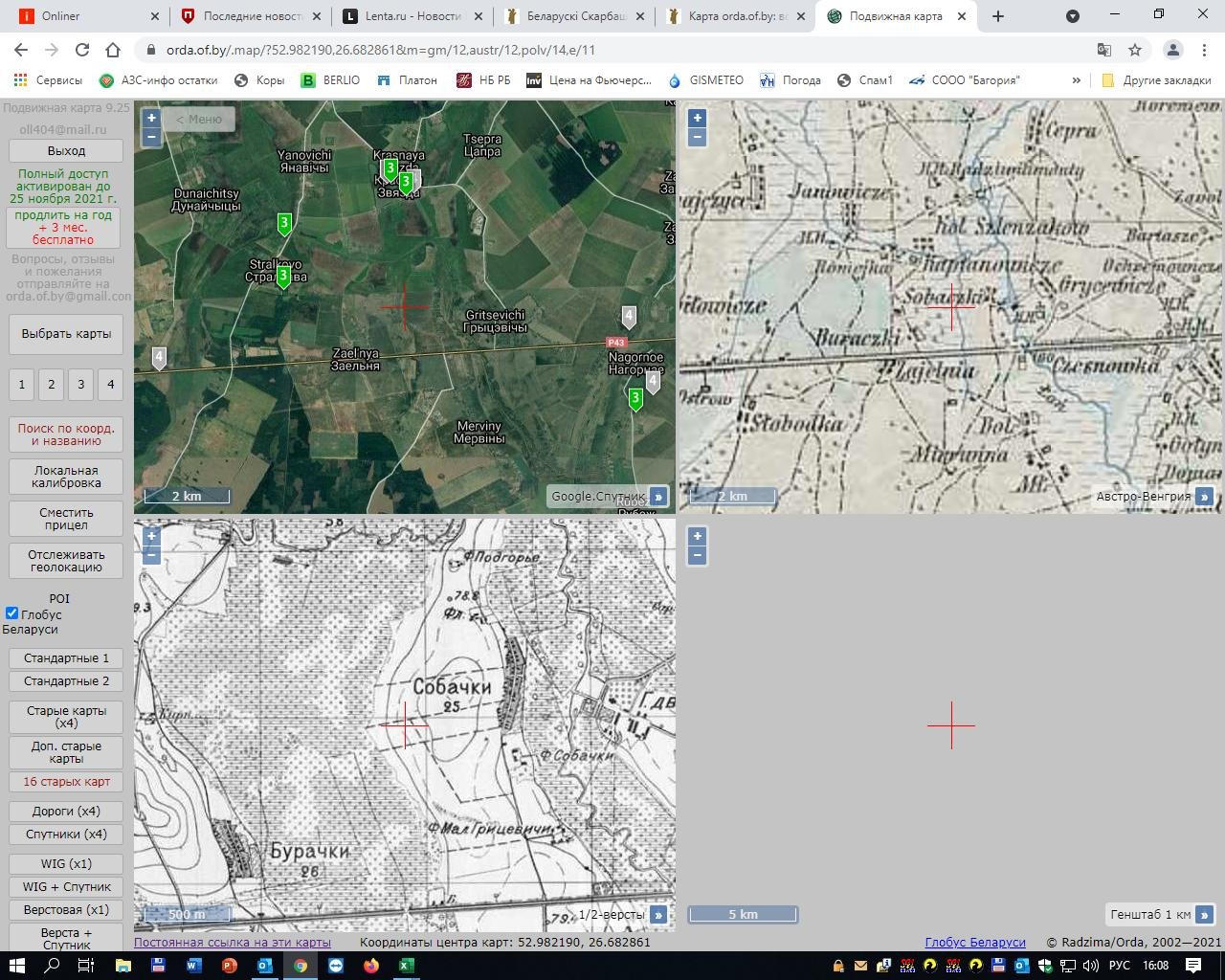Screen dimensions: 1225x980
Task: Click Локальная калибровка button
Action: pyautogui.click(x=66, y=477)
